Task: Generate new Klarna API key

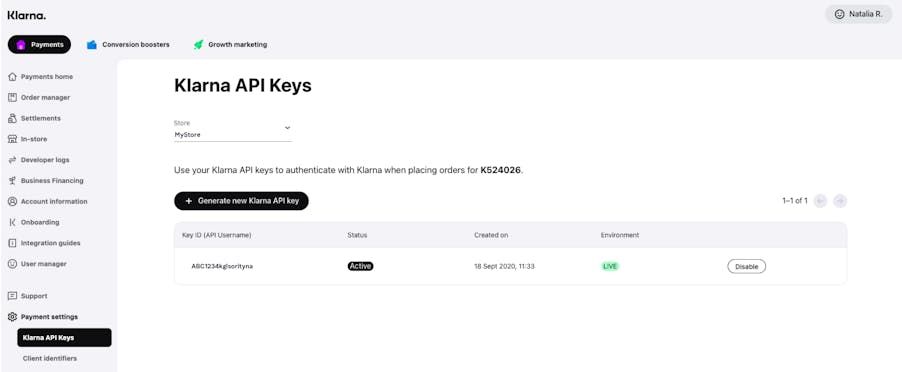Action: pyautogui.click(x=242, y=201)
